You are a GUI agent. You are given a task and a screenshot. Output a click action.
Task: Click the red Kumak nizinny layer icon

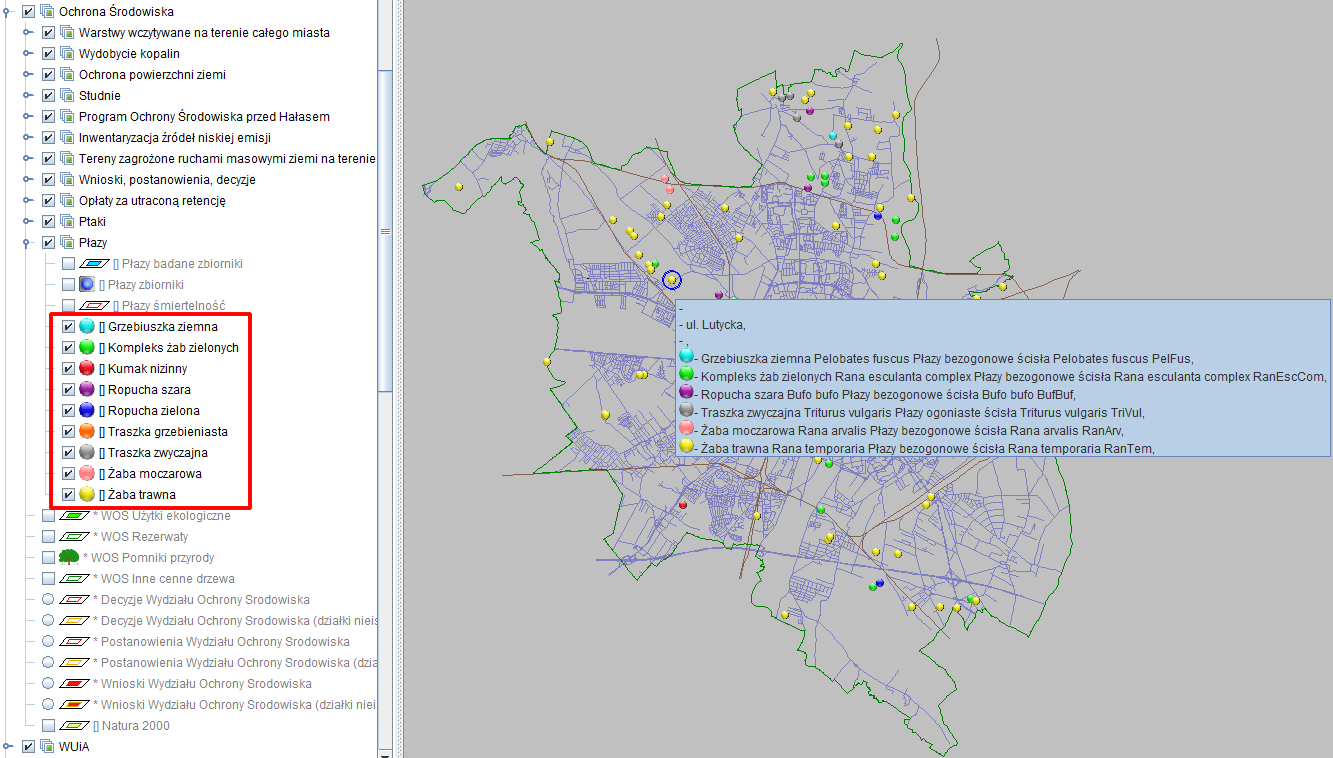point(86,368)
